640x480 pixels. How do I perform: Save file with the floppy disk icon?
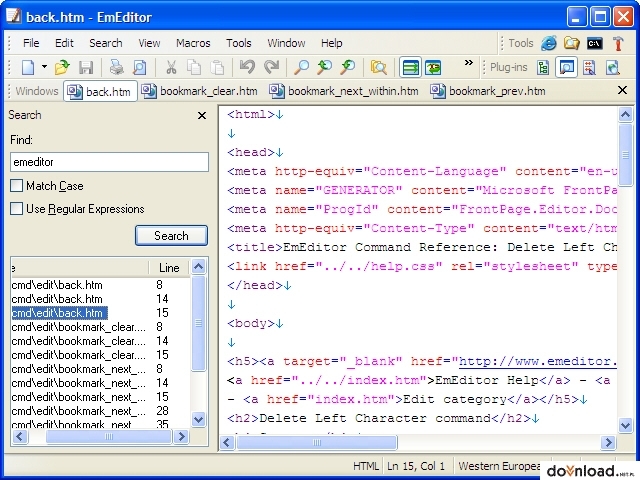click(x=86, y=67)
